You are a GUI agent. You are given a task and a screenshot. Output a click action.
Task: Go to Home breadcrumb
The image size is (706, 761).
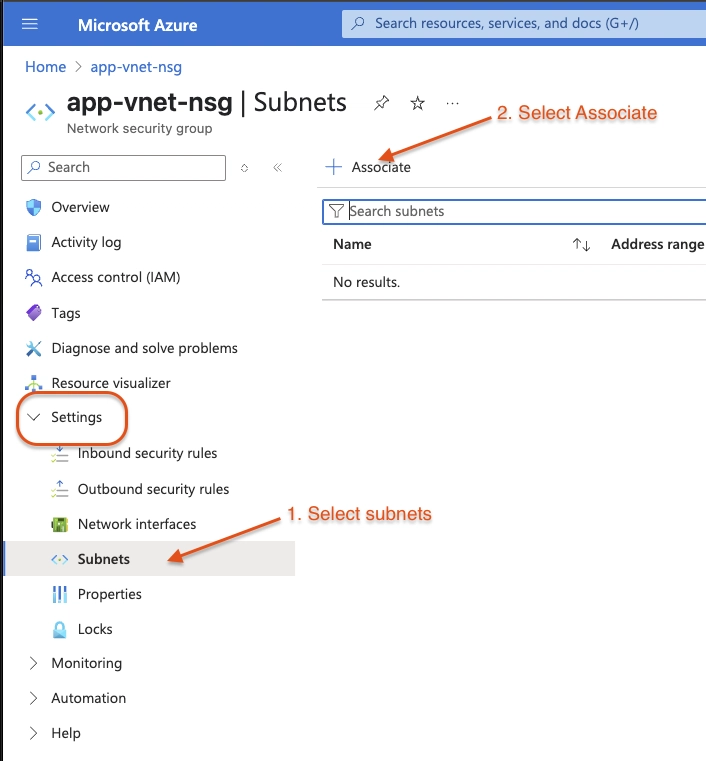click(x=46, y=66)
